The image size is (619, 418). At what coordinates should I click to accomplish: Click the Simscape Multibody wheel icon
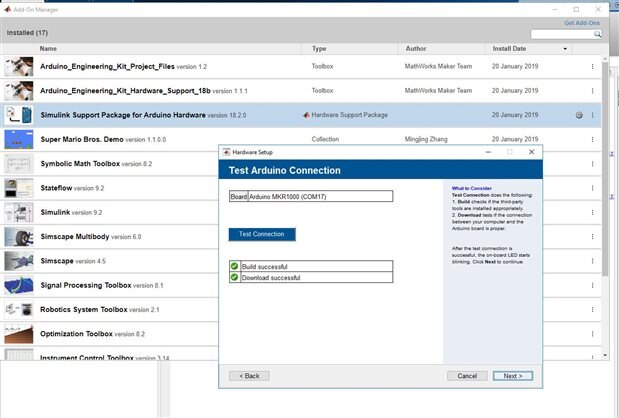19,236
